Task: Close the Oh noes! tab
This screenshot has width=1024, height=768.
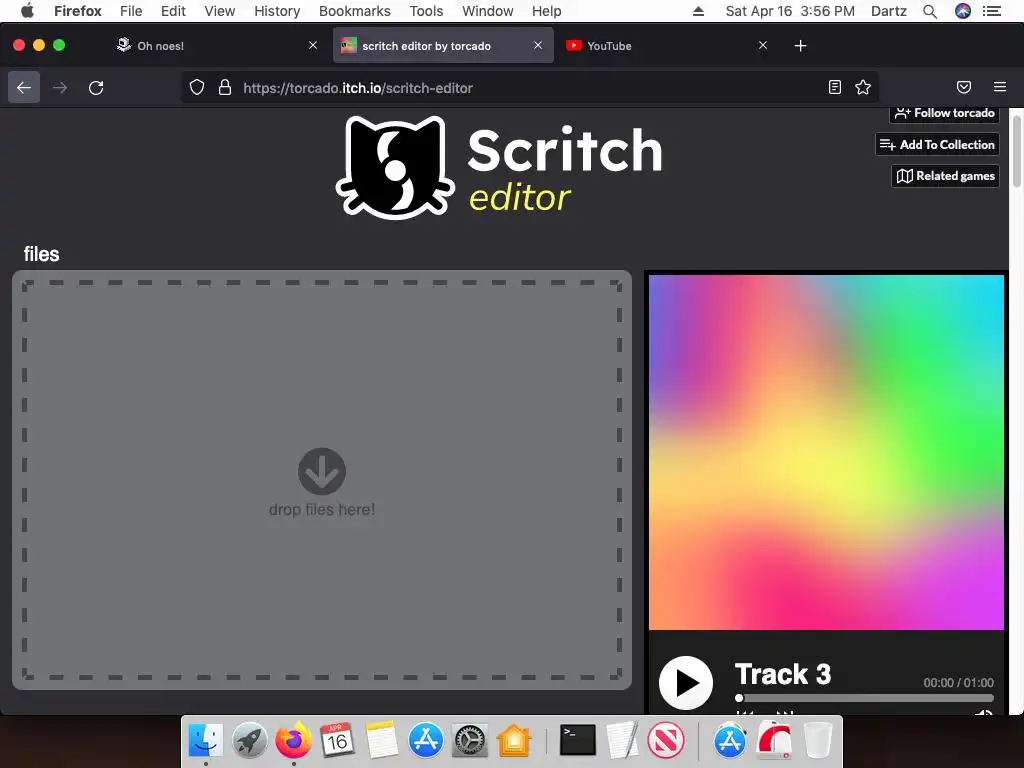Action: coord(313,45)
